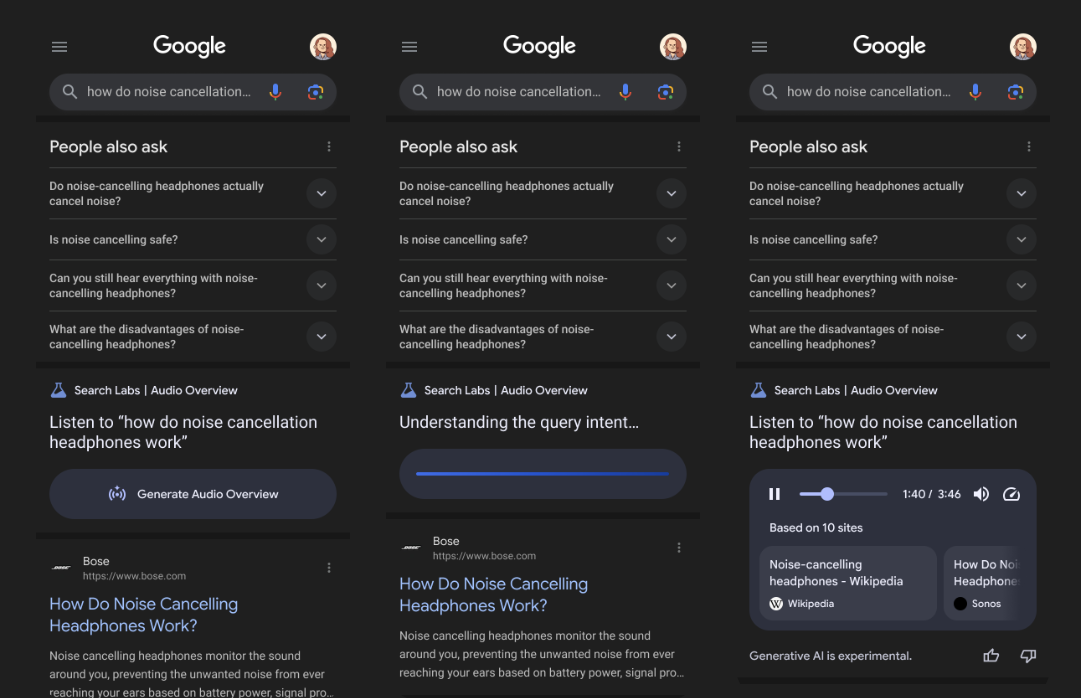Expand "Is noise cancelling safe?" on first screen

321,240
